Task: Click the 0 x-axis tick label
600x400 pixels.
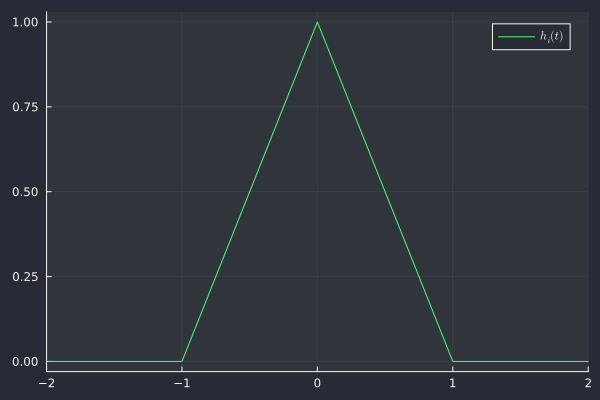Action: tap(318, 382)
